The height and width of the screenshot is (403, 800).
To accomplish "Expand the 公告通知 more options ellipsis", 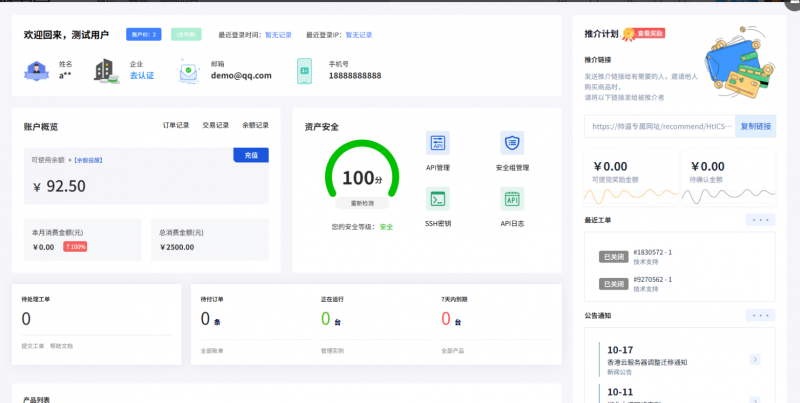I will (760, 315).
